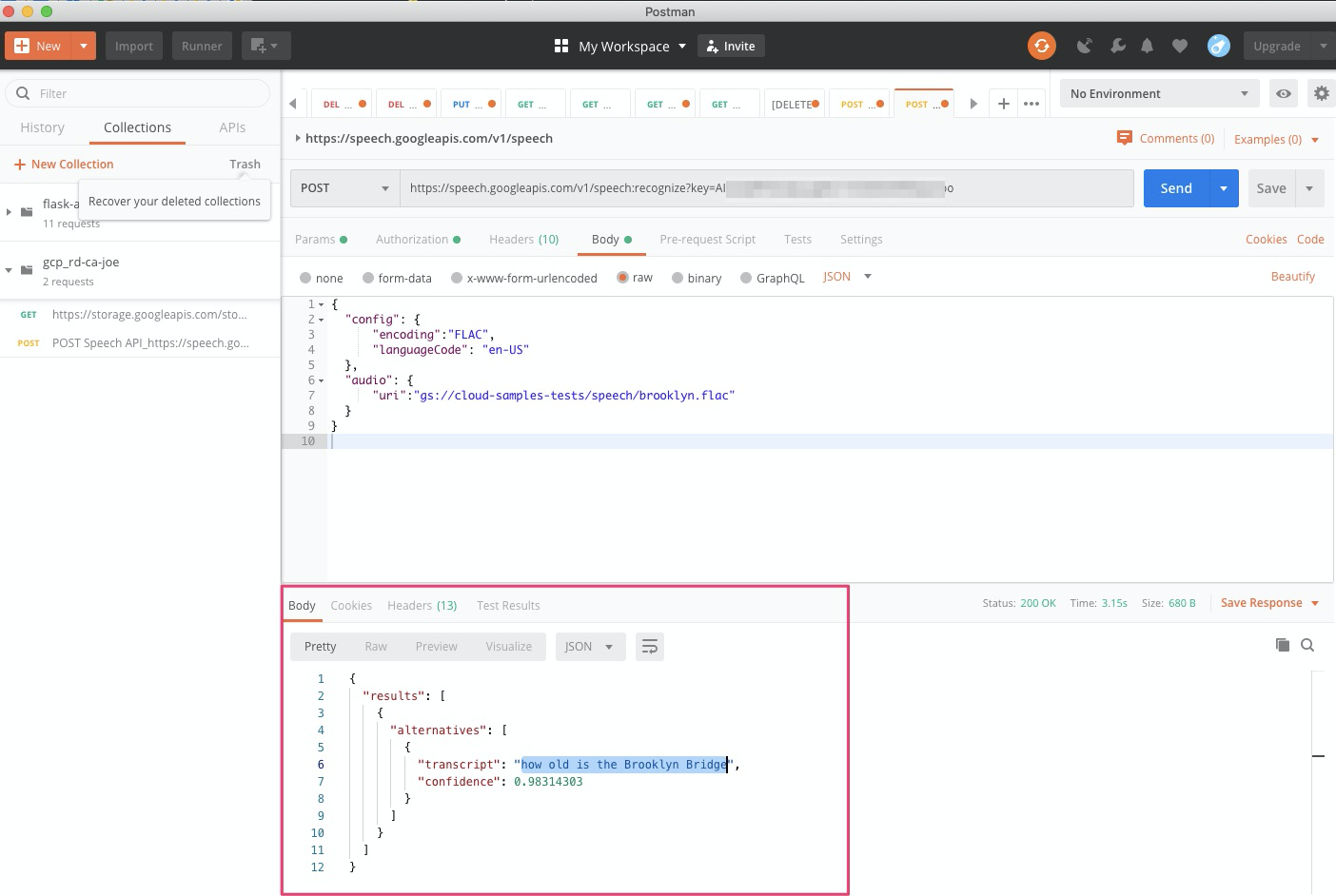Click the Invite button
The width and height of the screenshot is (1336, 896).
click(731, 46)
